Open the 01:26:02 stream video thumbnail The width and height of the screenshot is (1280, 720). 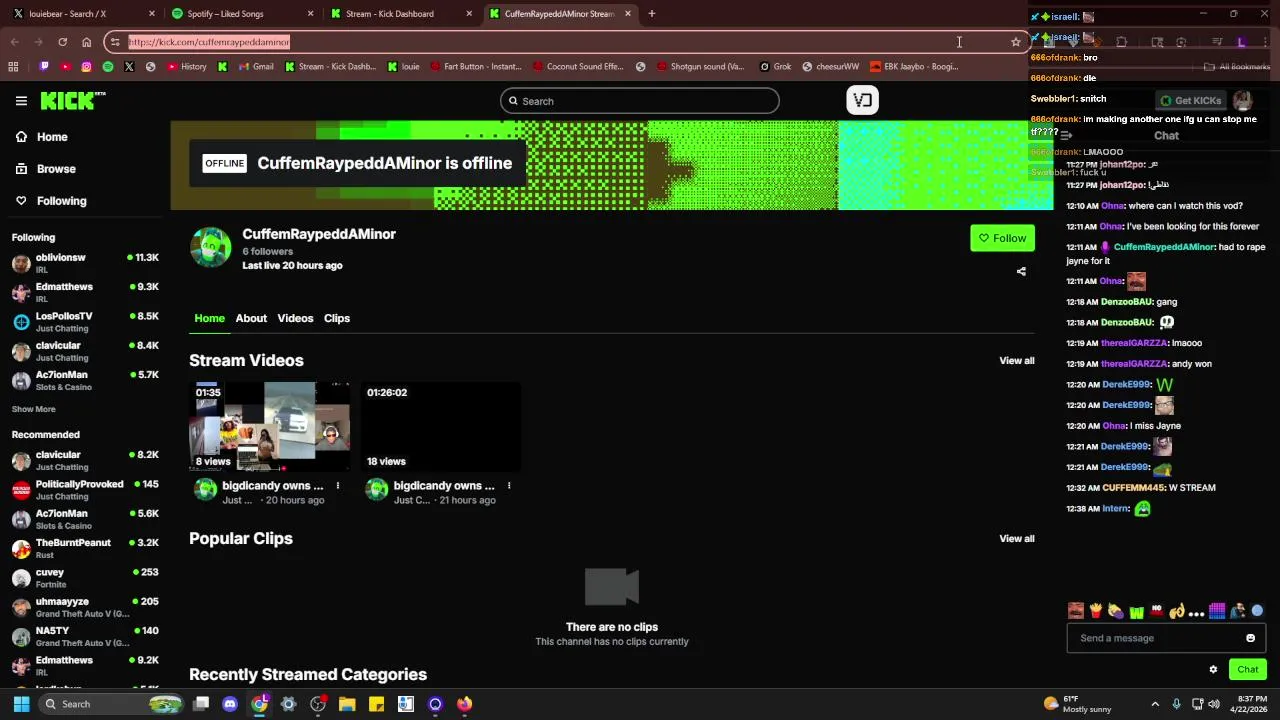point(441,427)
